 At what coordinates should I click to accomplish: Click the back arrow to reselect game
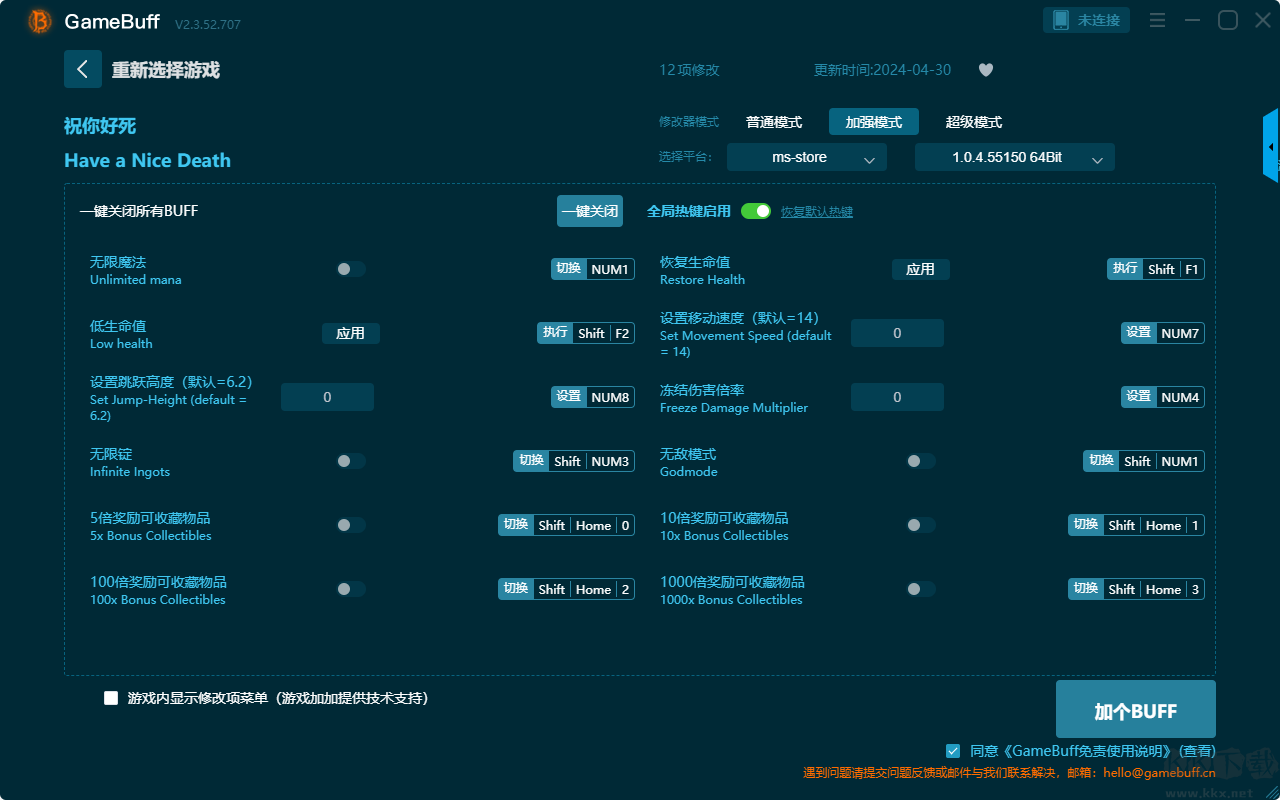click(83, 69)
